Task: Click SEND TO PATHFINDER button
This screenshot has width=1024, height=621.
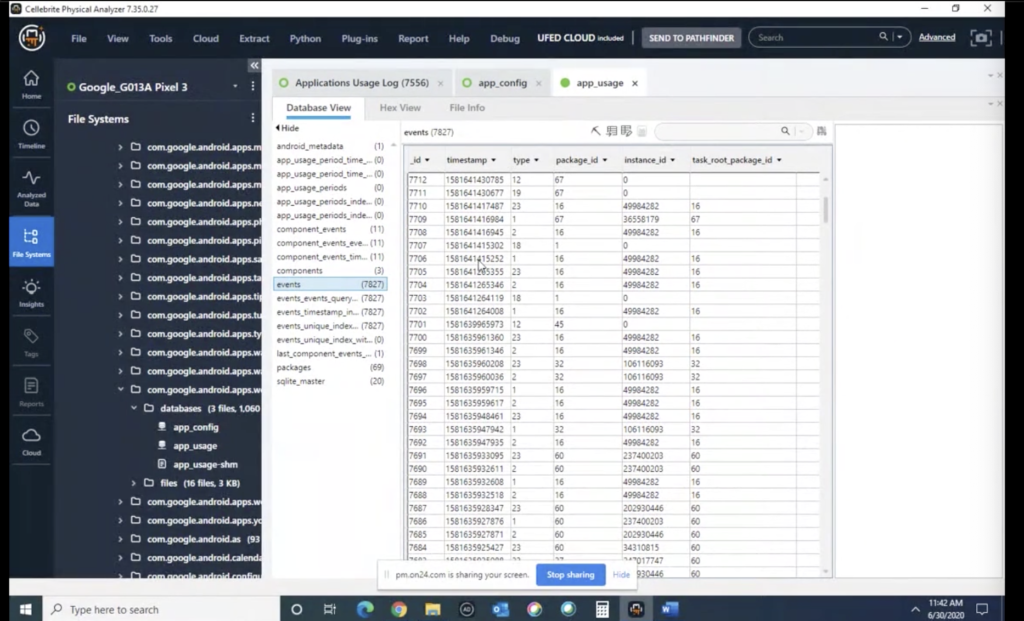Action: coord(691,38)
